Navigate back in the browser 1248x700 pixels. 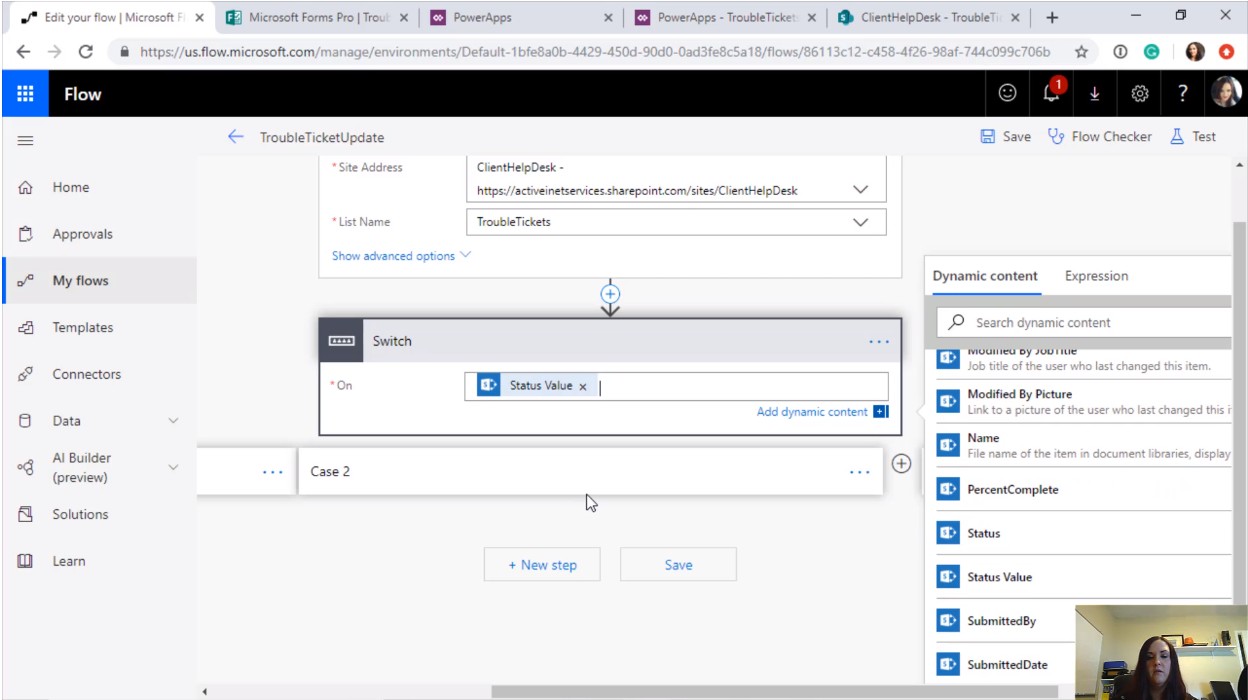pyautogui.click(x=23, y=52)
